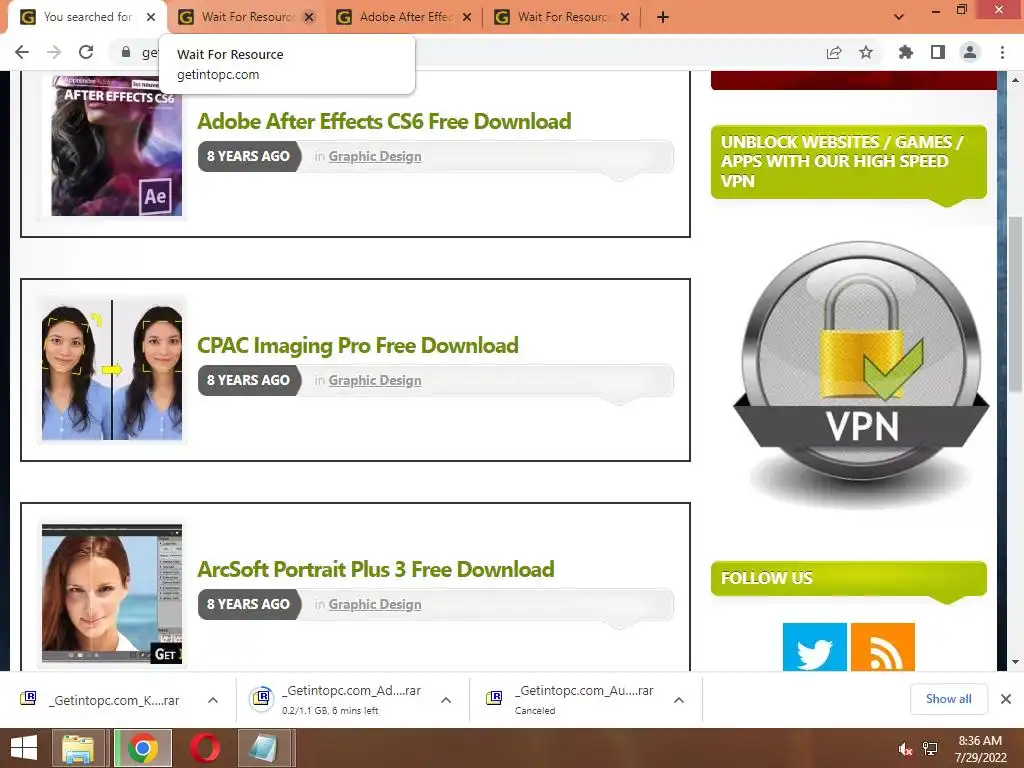Click Show all downloads button
The image size is (1024, 768).
(x=949, y=699)
